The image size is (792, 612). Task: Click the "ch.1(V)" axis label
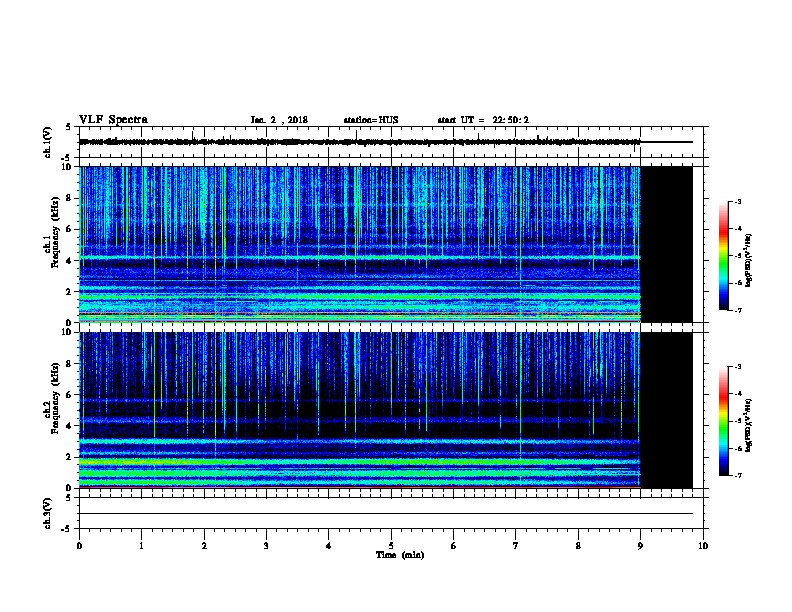click(x=47, y=142)
